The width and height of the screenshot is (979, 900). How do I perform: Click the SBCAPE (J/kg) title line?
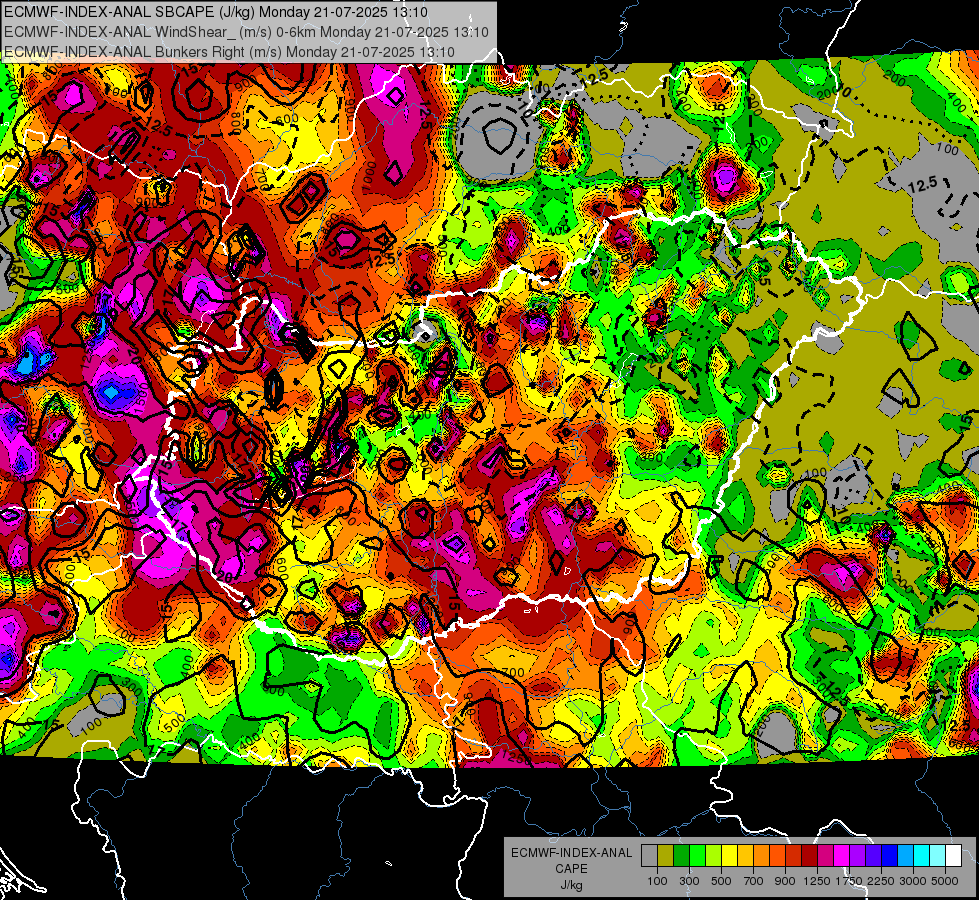(x=216, y=12)
